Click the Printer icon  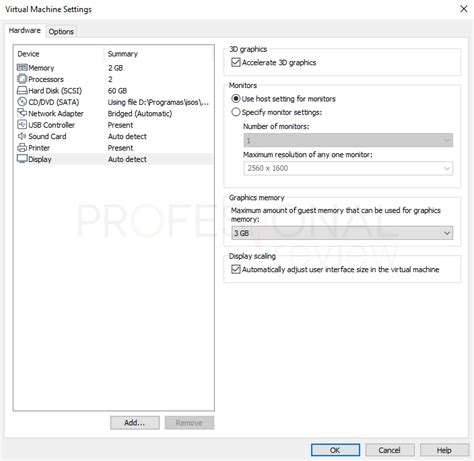click(22, 147)
